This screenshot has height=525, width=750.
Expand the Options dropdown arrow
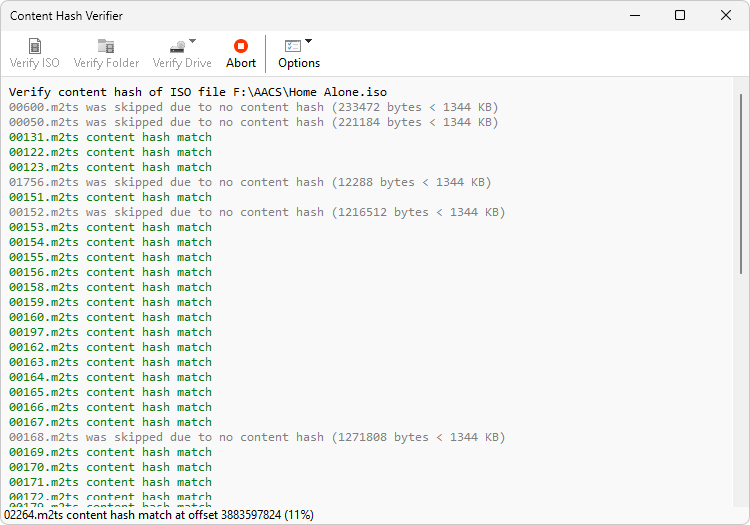click(309, 42)
